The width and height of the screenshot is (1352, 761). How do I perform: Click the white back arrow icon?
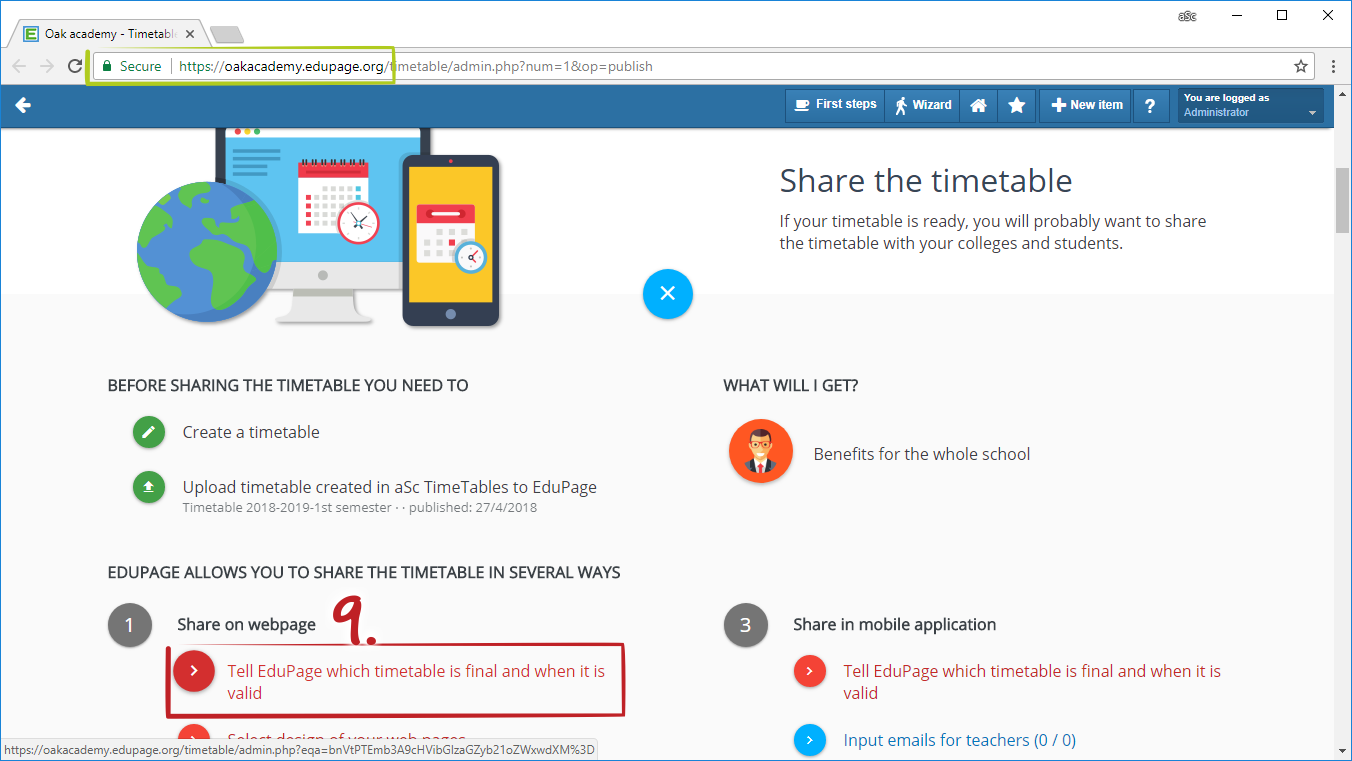tap(23, 105)
